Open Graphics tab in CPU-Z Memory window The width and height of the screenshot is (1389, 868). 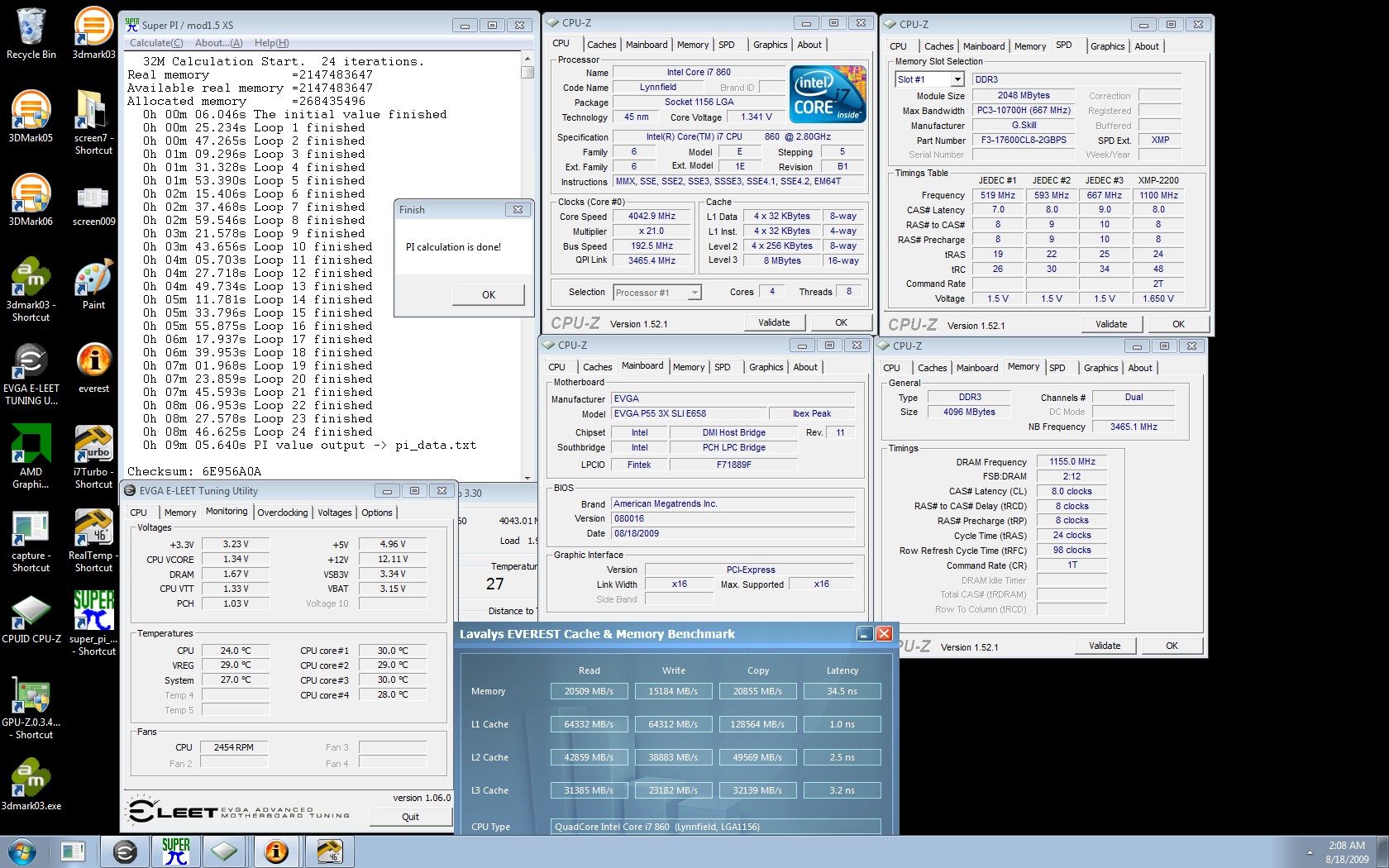point(1100,368)
